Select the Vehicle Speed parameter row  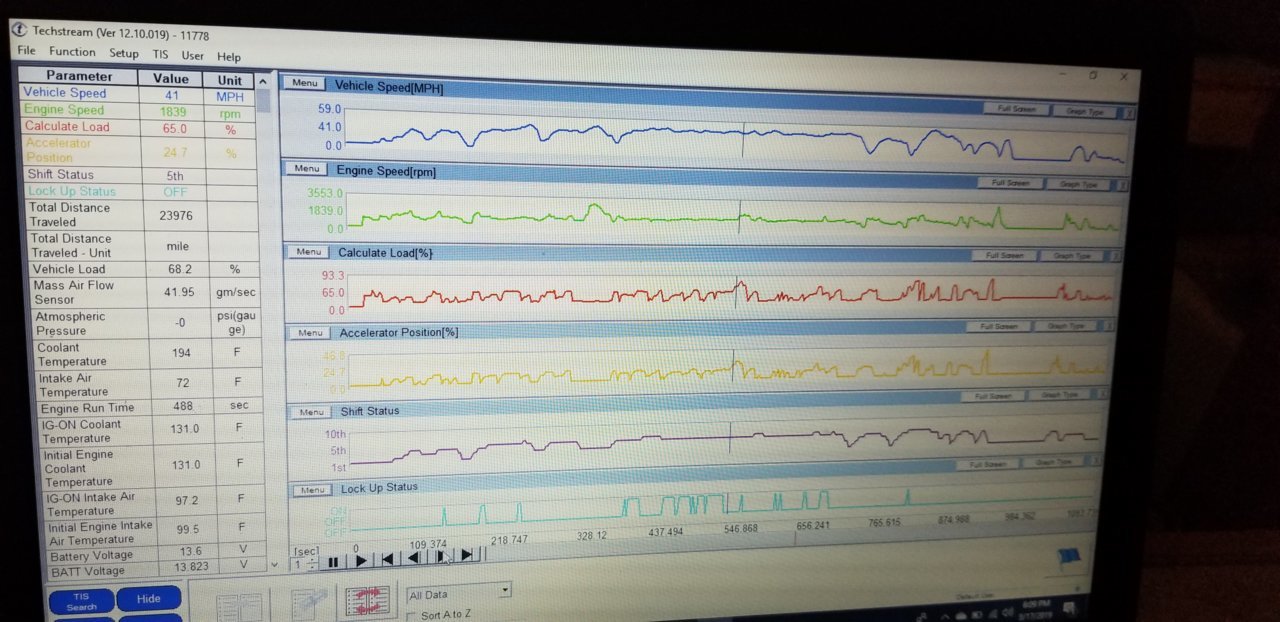[x=138, y=94]
